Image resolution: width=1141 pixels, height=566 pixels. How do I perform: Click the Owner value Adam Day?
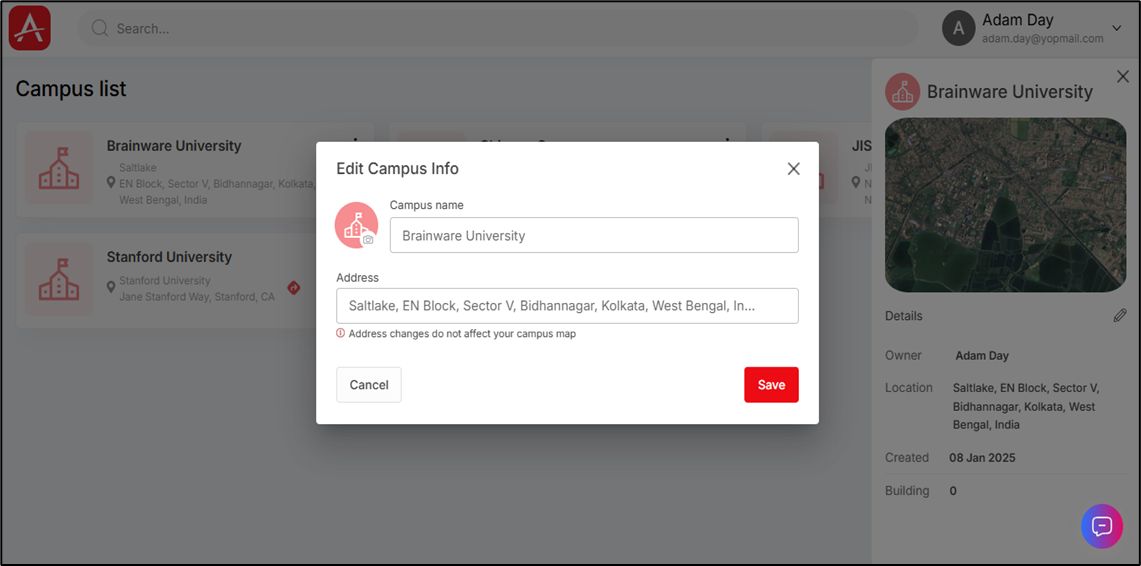[982, 356]
